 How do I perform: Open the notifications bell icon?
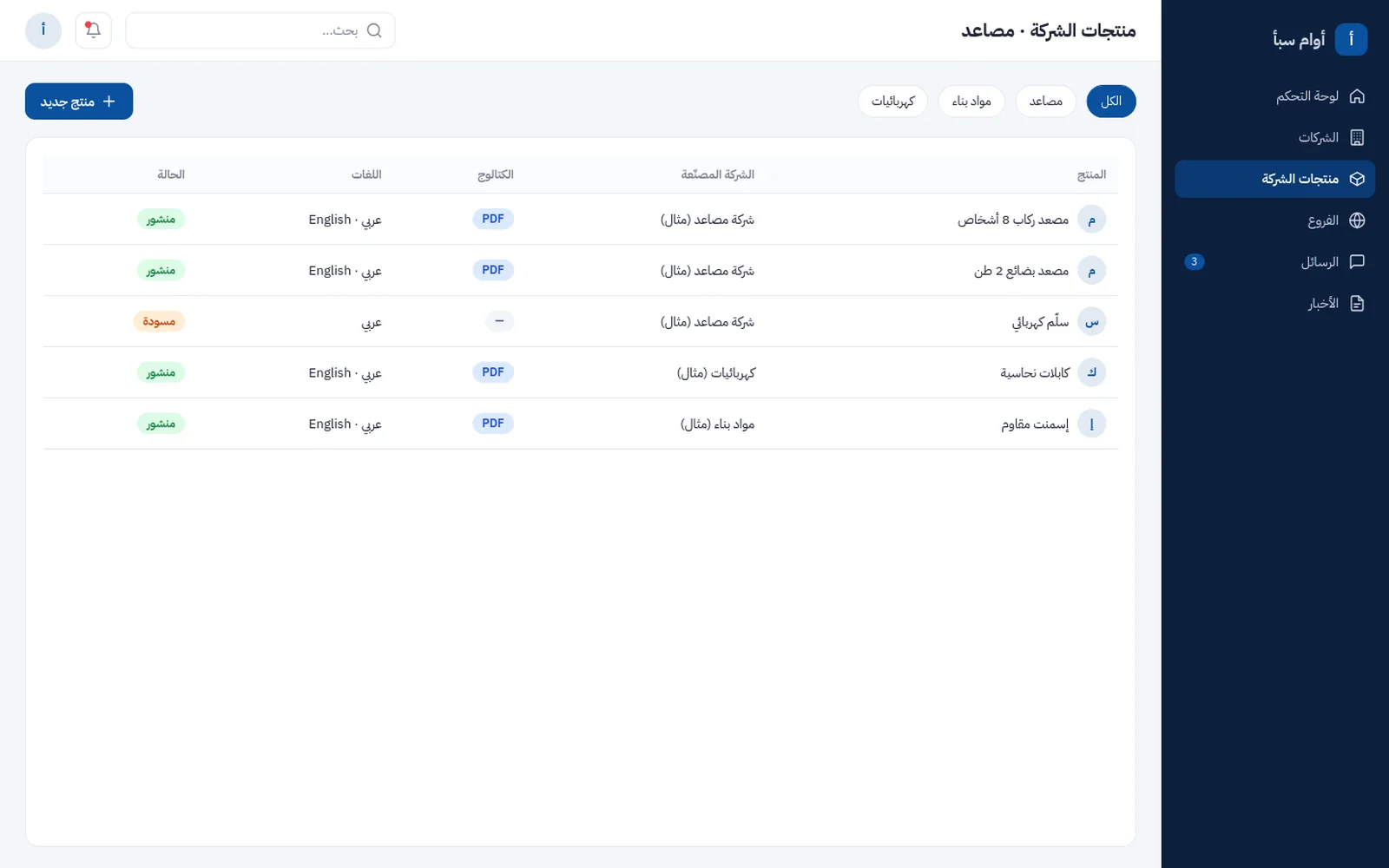pos(93,30)
